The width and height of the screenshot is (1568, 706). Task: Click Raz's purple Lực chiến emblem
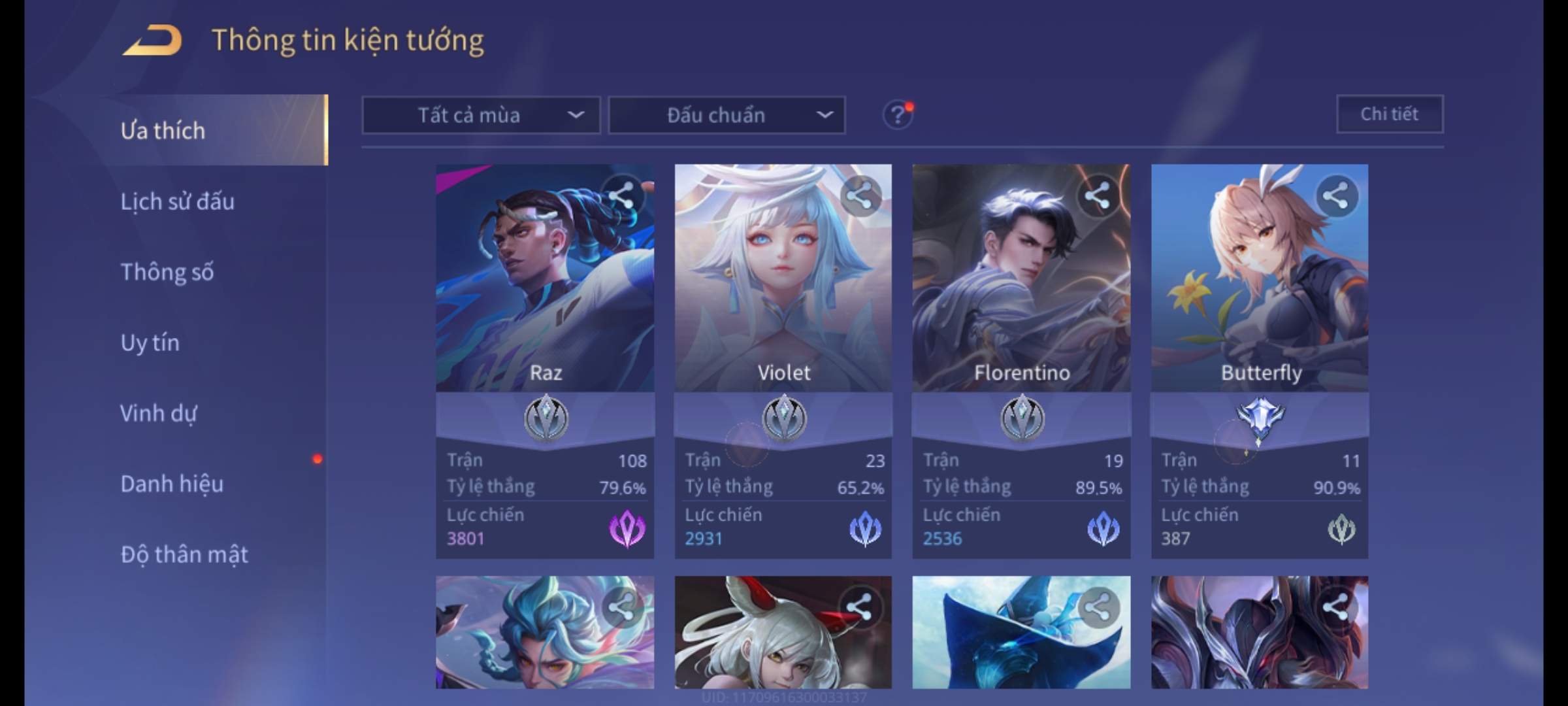click(627, 528)
